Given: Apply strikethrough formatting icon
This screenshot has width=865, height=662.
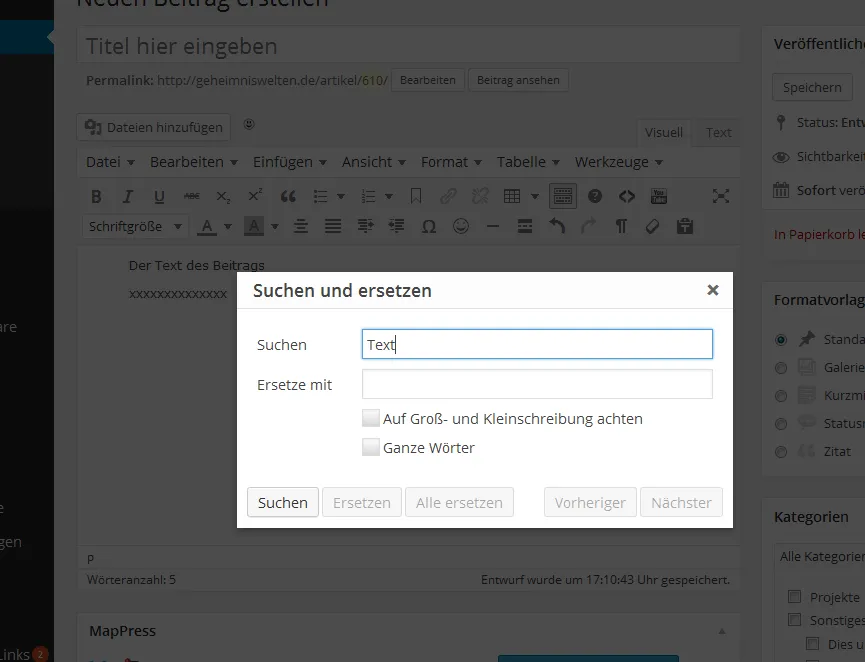Looking at the screenshot, I should [191, 196].
